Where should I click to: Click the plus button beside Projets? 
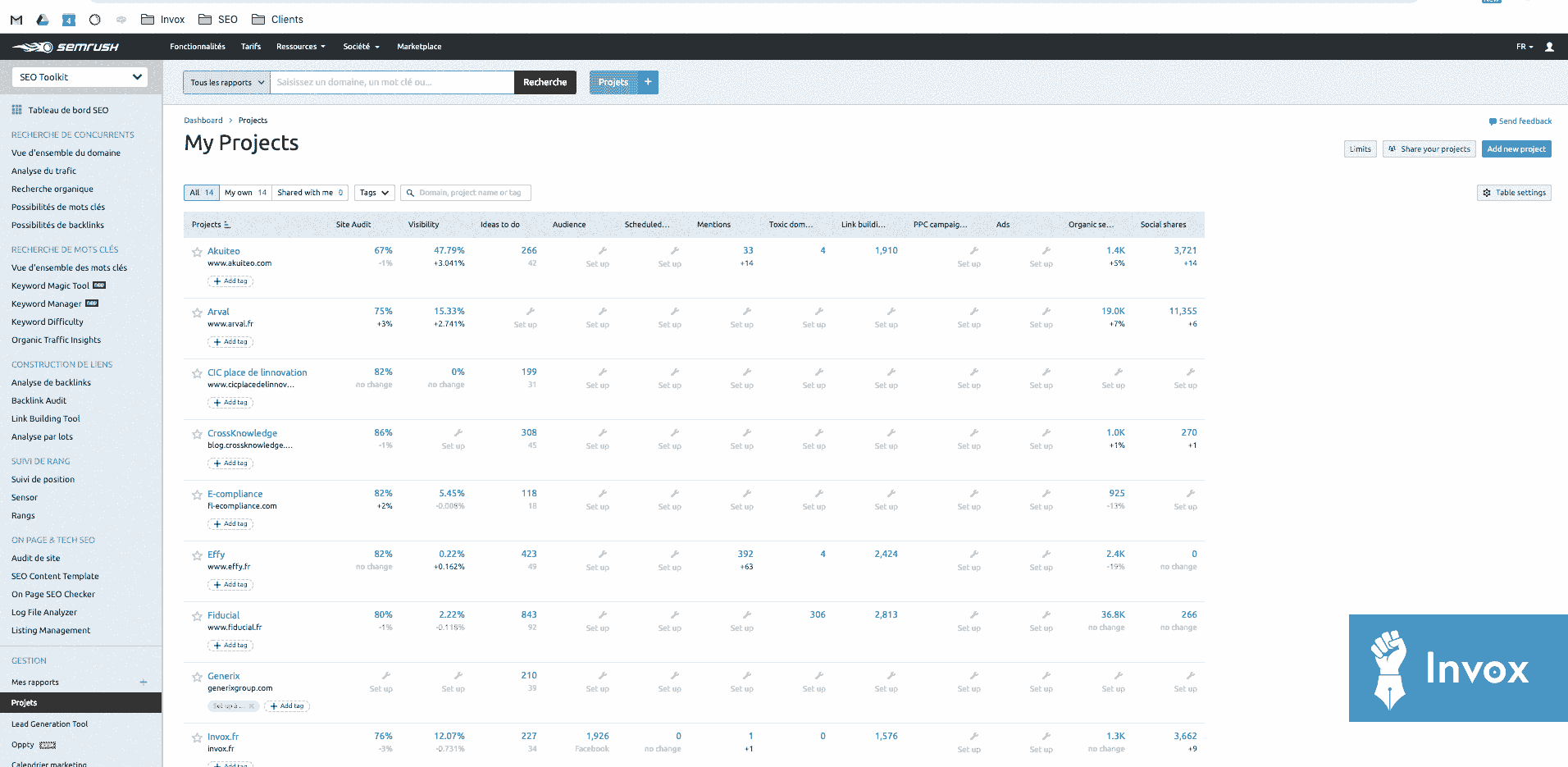(648, 82)
